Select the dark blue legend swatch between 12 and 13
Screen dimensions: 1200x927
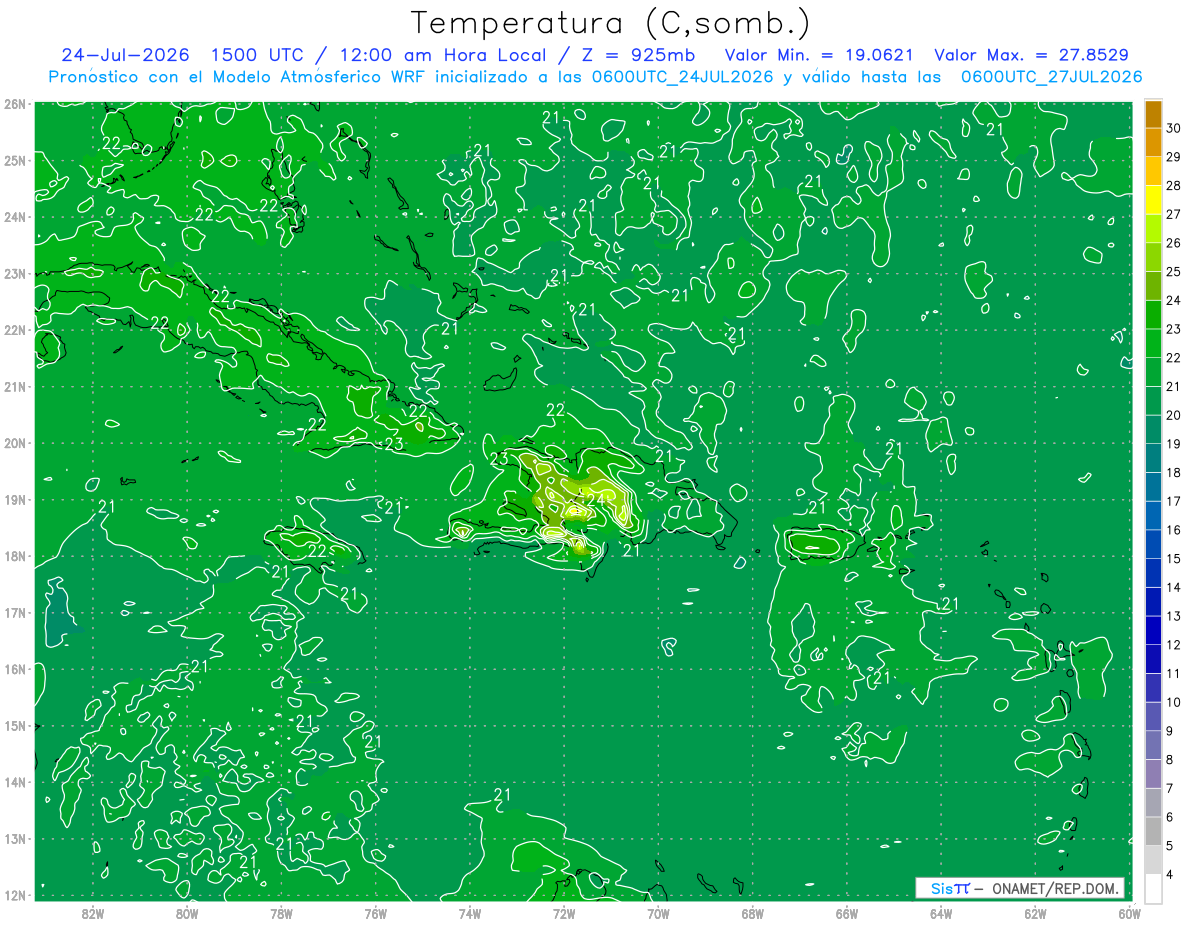tap(1153, 630)
